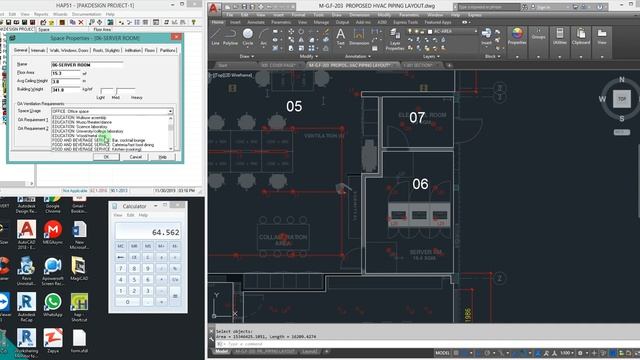Click the red delete icon in HAP toolbar
The height and width of the screenshot is (360, 640).
[x=81, y=22]
